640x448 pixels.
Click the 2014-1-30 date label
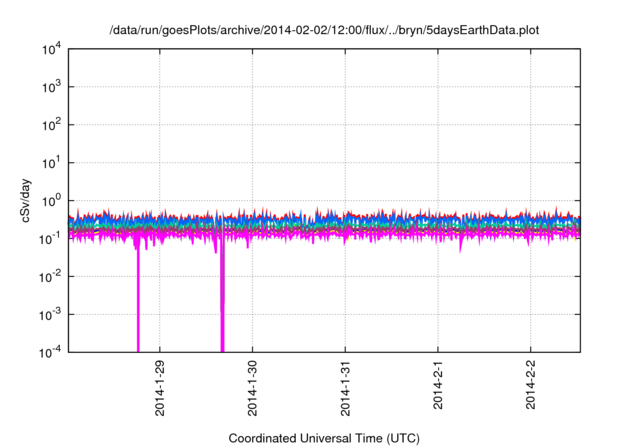[x=252, y=388]
